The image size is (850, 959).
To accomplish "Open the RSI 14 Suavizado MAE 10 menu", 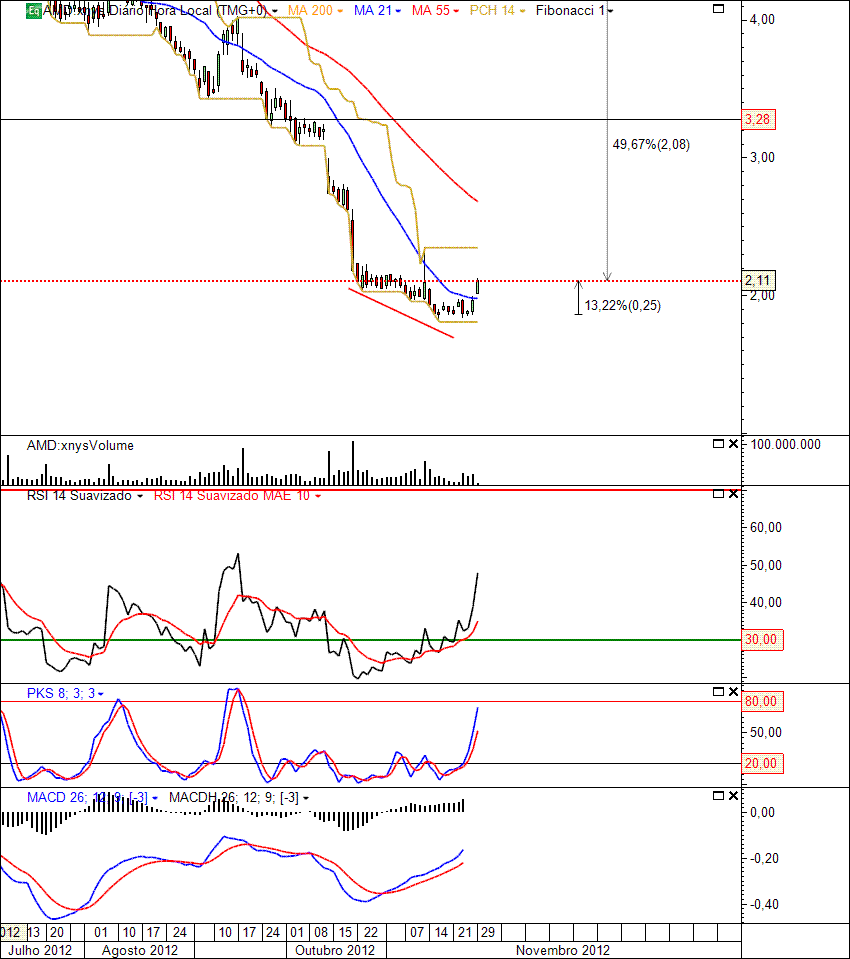I will 319,496.
